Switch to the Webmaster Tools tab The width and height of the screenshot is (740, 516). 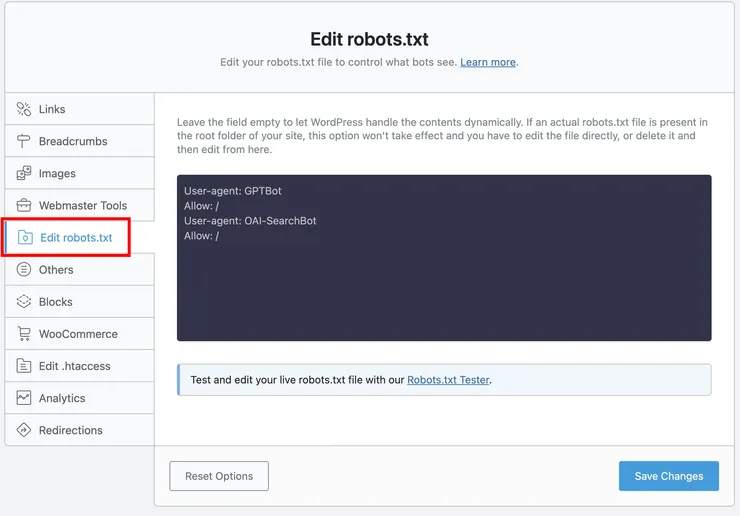[83, 205]
